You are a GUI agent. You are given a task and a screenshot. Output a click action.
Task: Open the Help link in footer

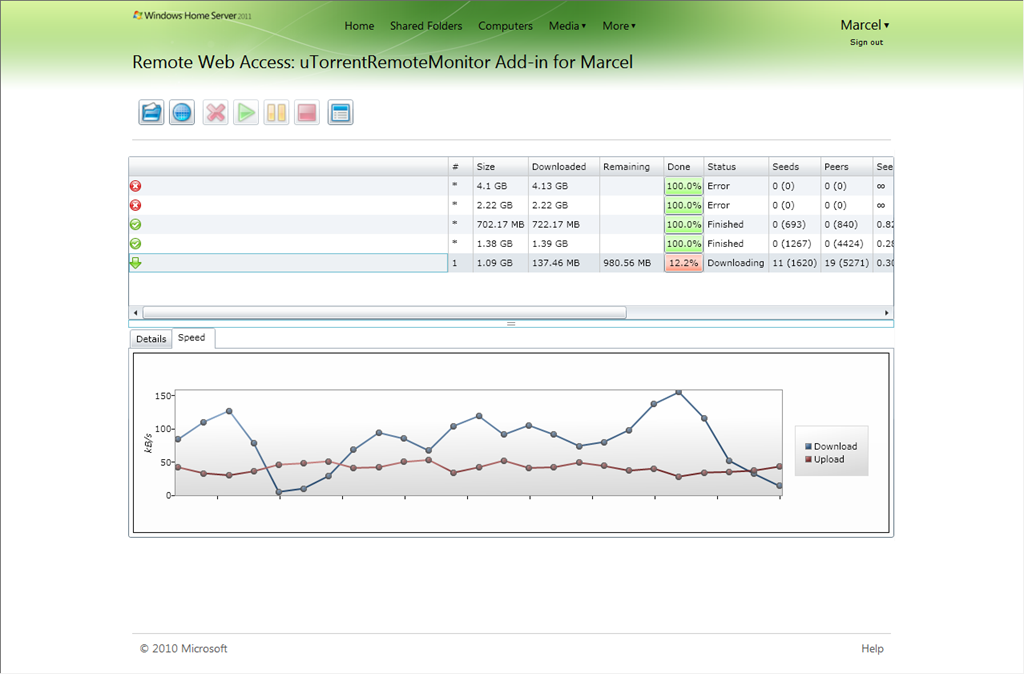[872, 649]
